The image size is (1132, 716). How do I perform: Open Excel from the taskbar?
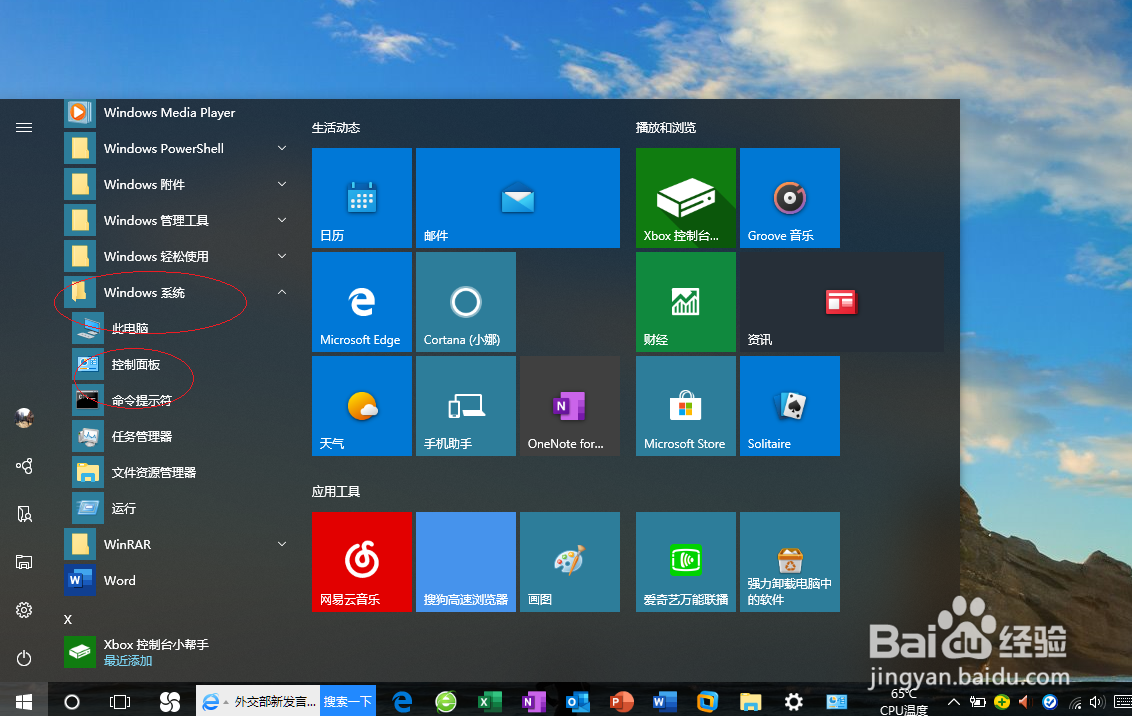[489, 701]
